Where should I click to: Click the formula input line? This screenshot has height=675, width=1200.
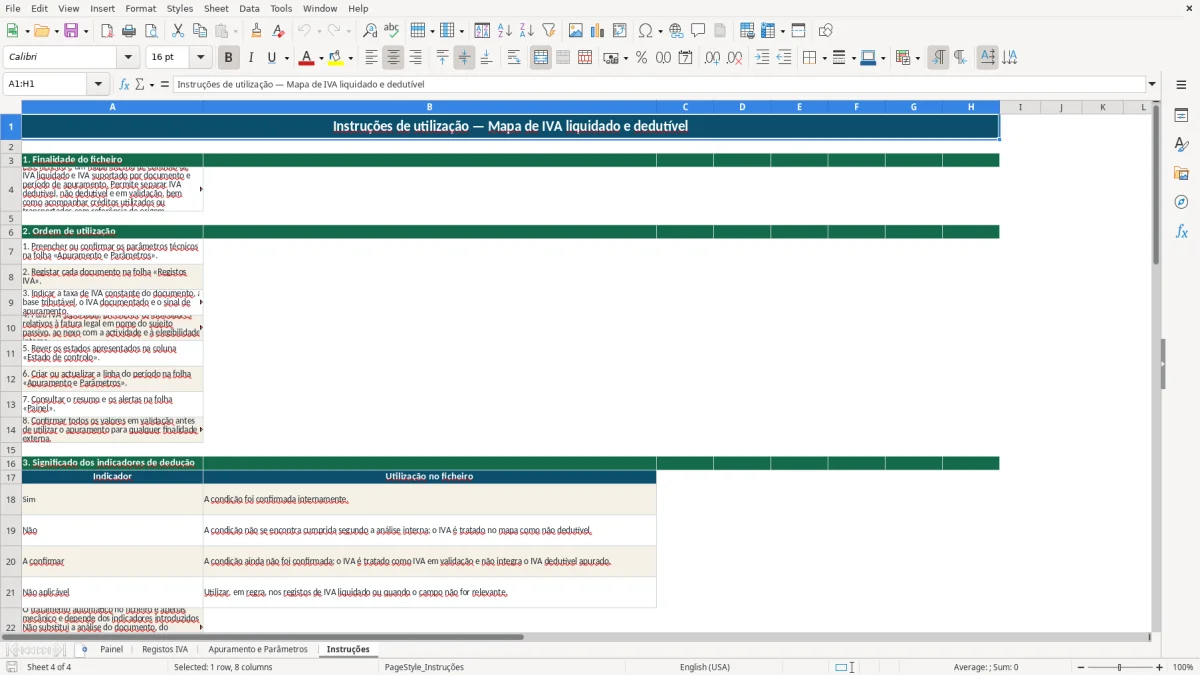click(658, 84)
